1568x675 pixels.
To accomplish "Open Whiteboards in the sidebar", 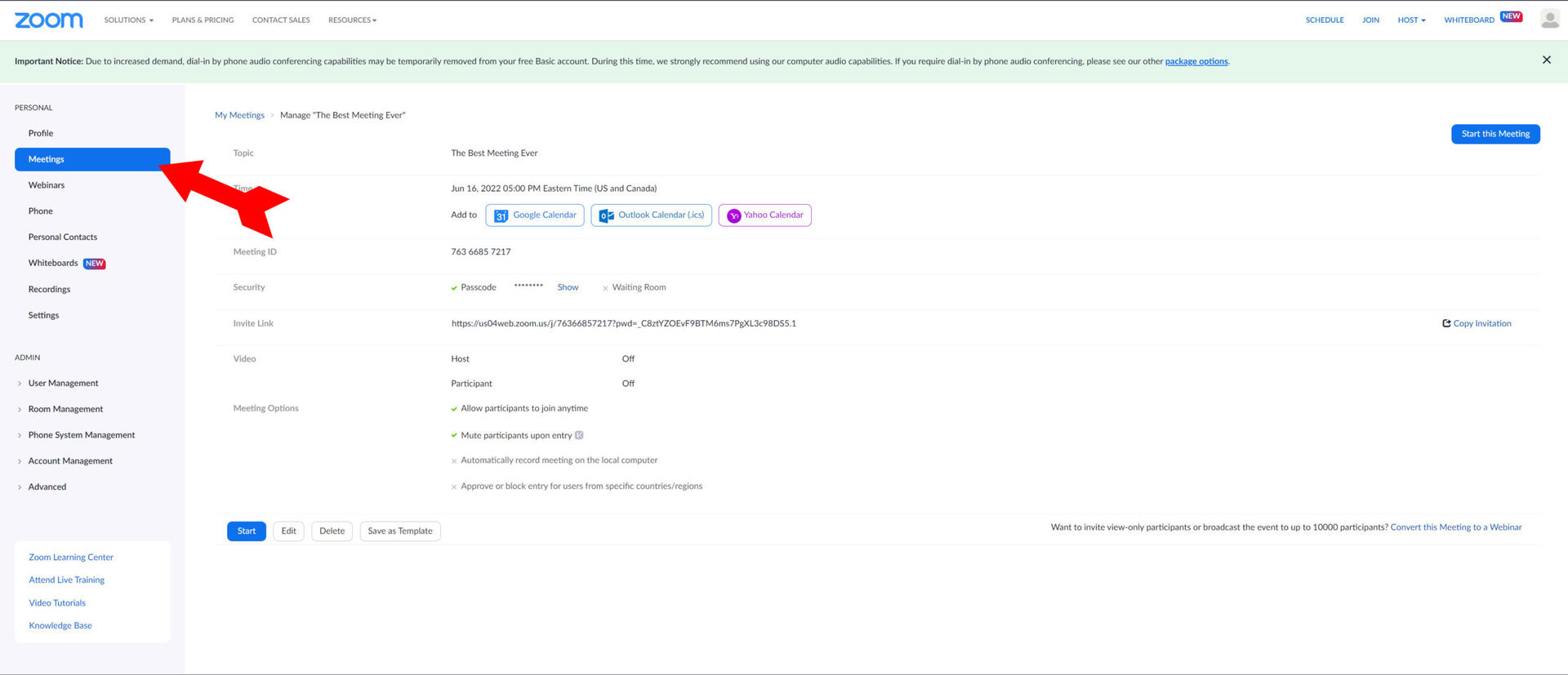I will click(x=53, y=263).
